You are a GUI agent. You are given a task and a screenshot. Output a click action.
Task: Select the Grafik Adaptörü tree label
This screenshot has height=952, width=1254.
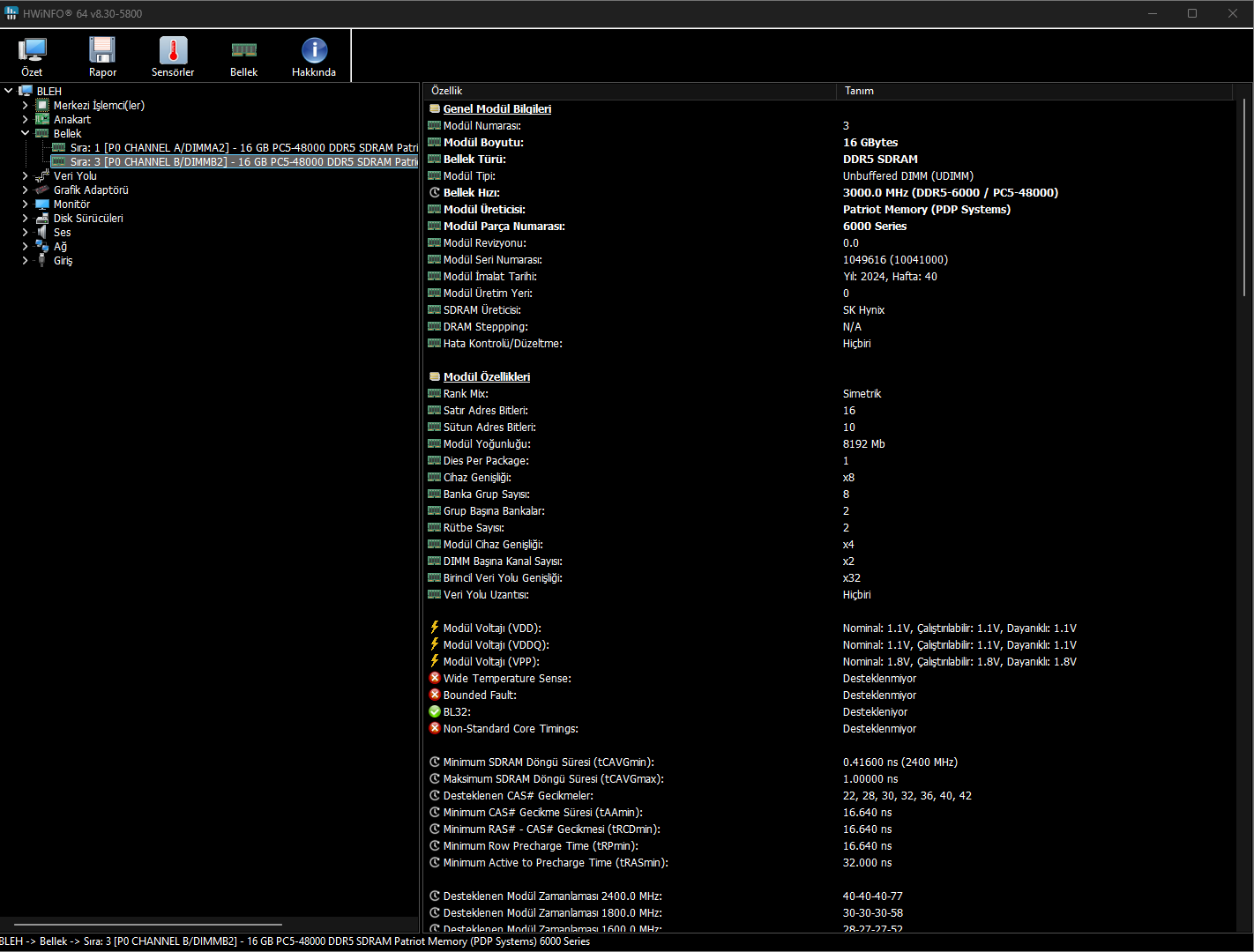pos(91,190)
